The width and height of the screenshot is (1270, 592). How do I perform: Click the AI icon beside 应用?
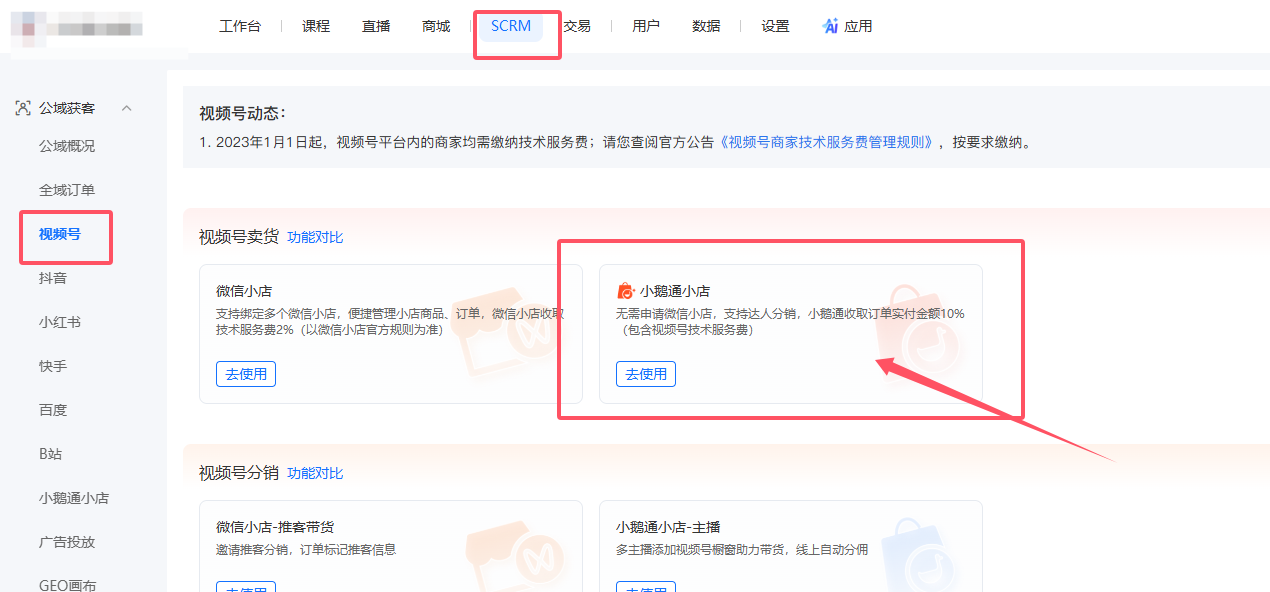click(830, 26)
